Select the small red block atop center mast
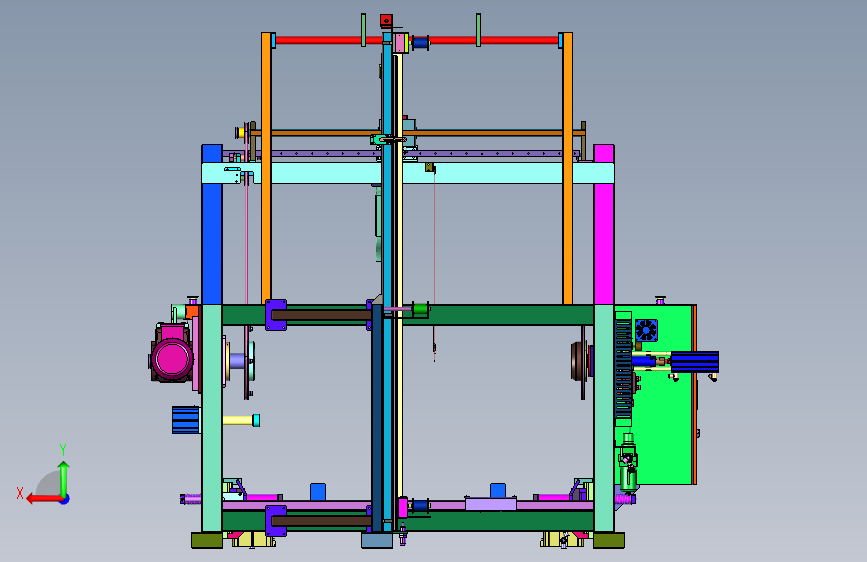 (x=386, y=21)
